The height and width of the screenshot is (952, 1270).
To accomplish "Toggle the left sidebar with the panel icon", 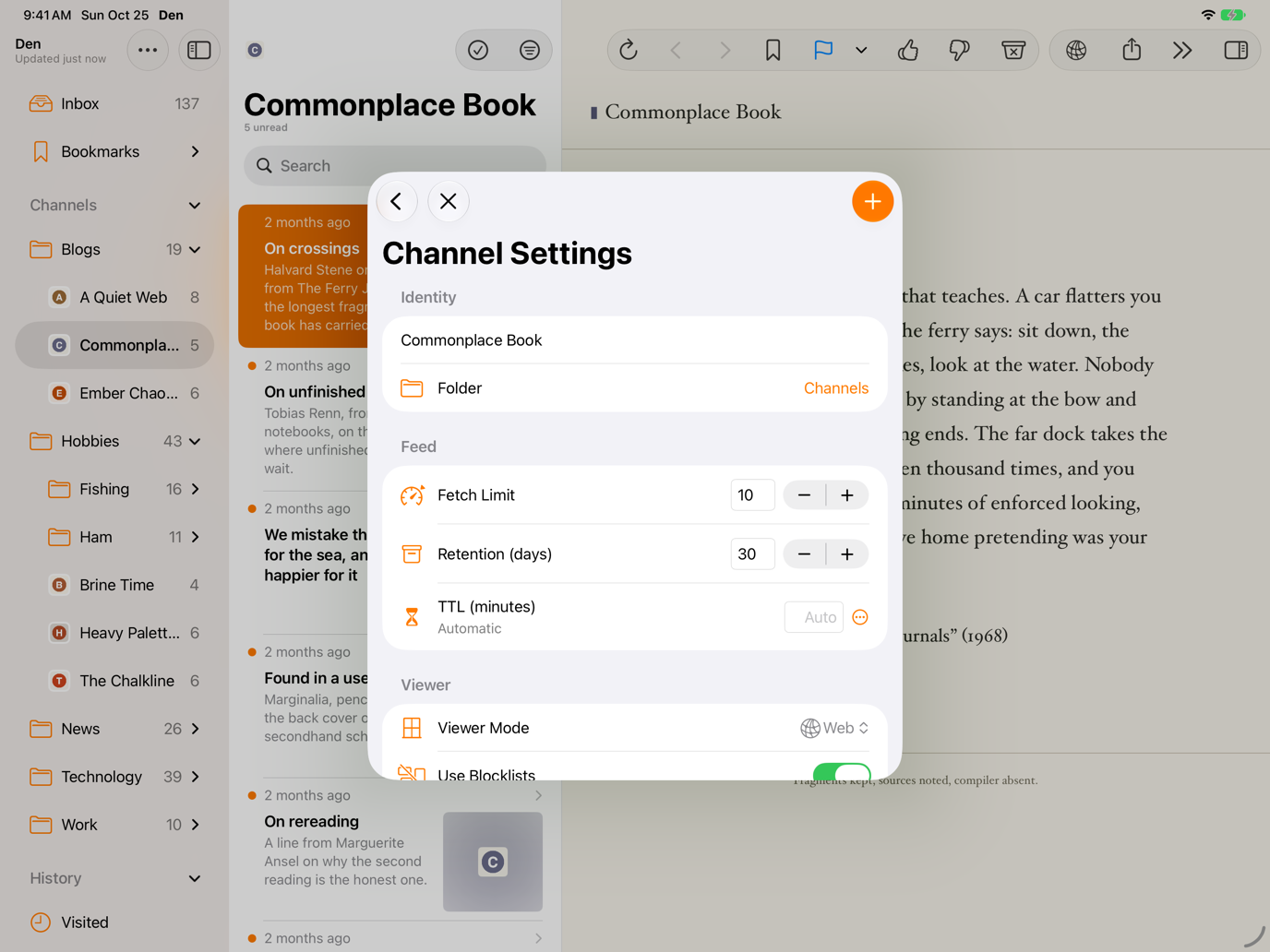I will (x=198, y=50).
